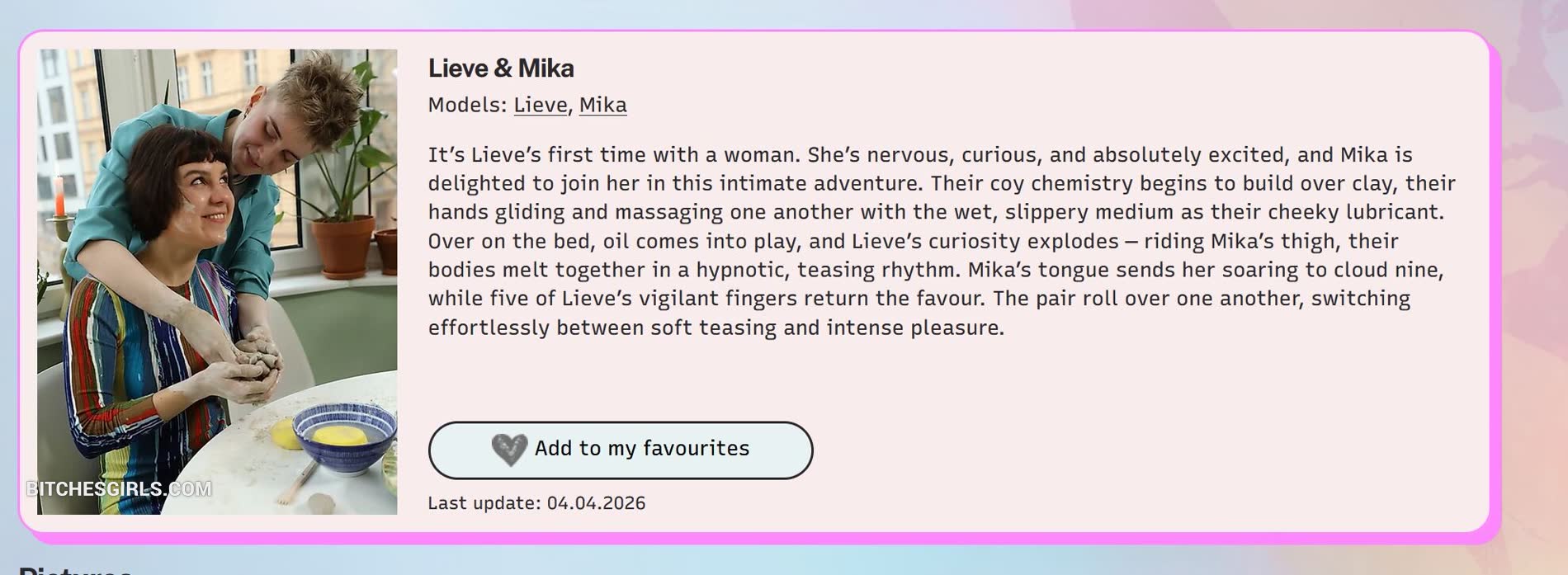This screenshot has width=1568, height=575.
Task: Open the Mika model link
Action: click(x=602, y=106)
